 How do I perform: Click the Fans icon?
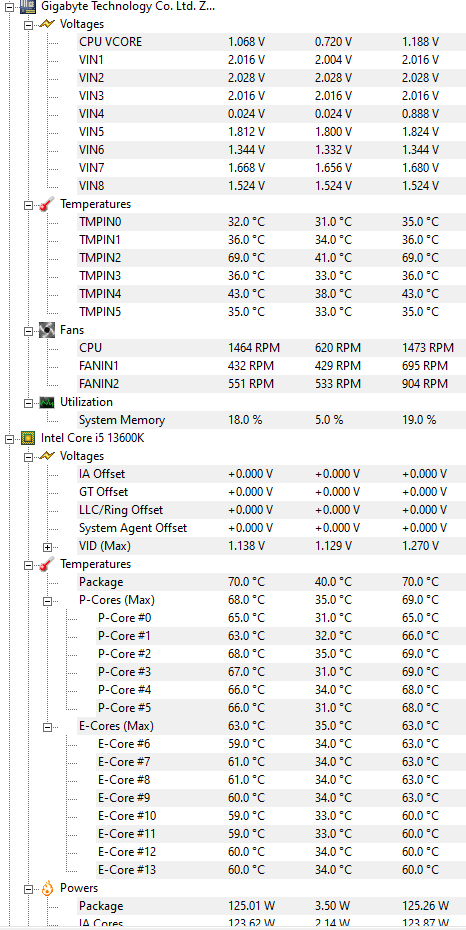coord(47,330)
